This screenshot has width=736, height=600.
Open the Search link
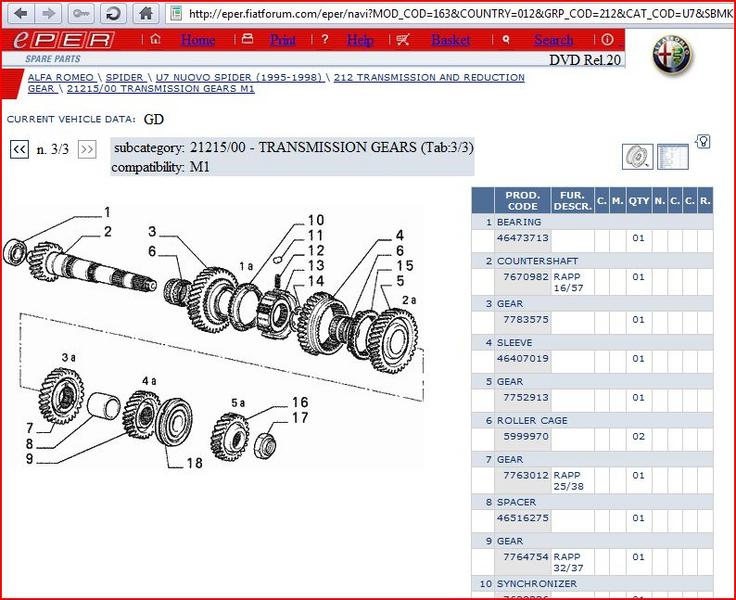point(553,40)
